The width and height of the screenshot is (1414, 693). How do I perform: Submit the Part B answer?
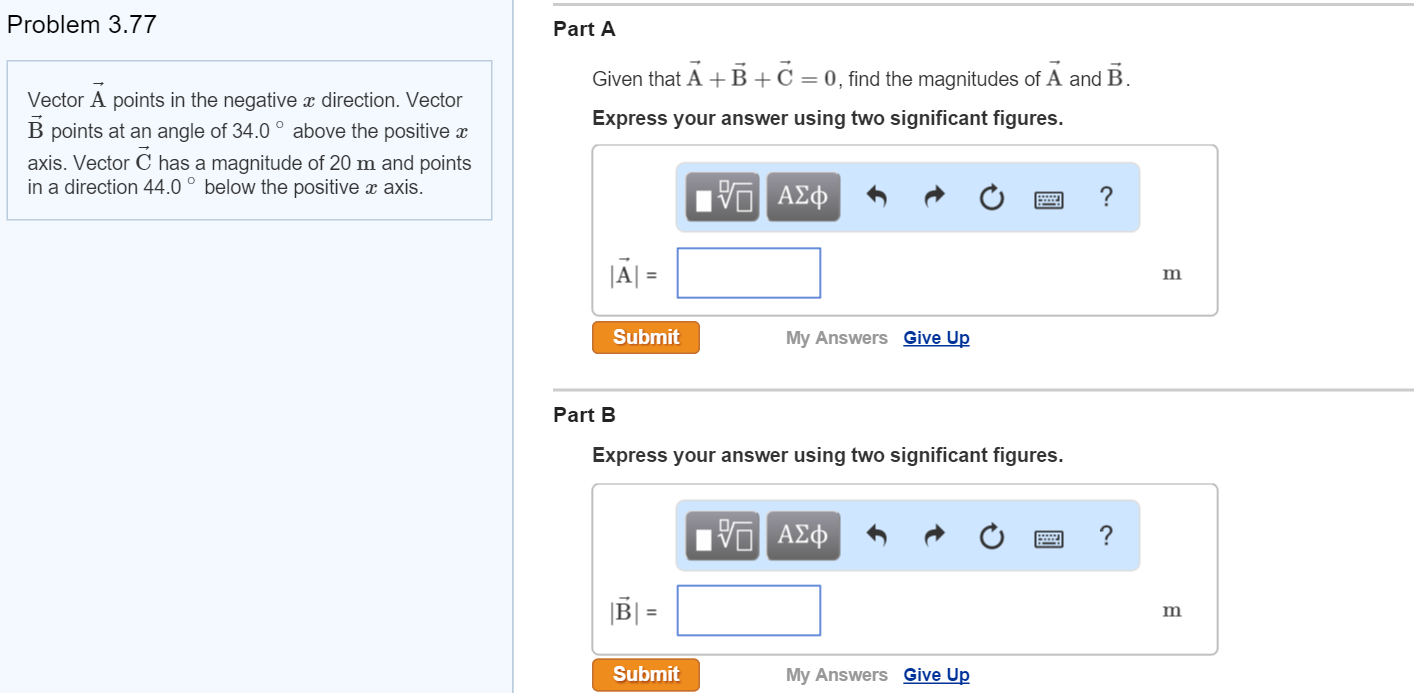(645, 674)
